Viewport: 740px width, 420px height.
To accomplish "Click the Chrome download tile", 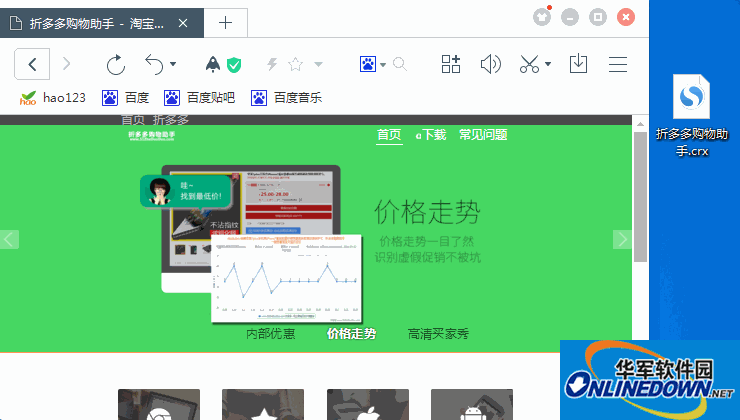I will pos(159,404).
